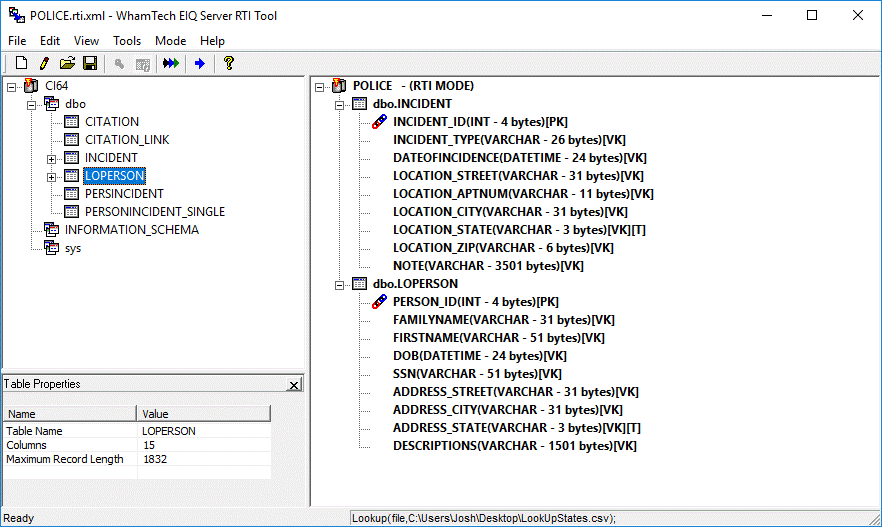Click the PERSINCIDENT table icon
The width and height of the screenshot is (882, 527).
(71, 193)
